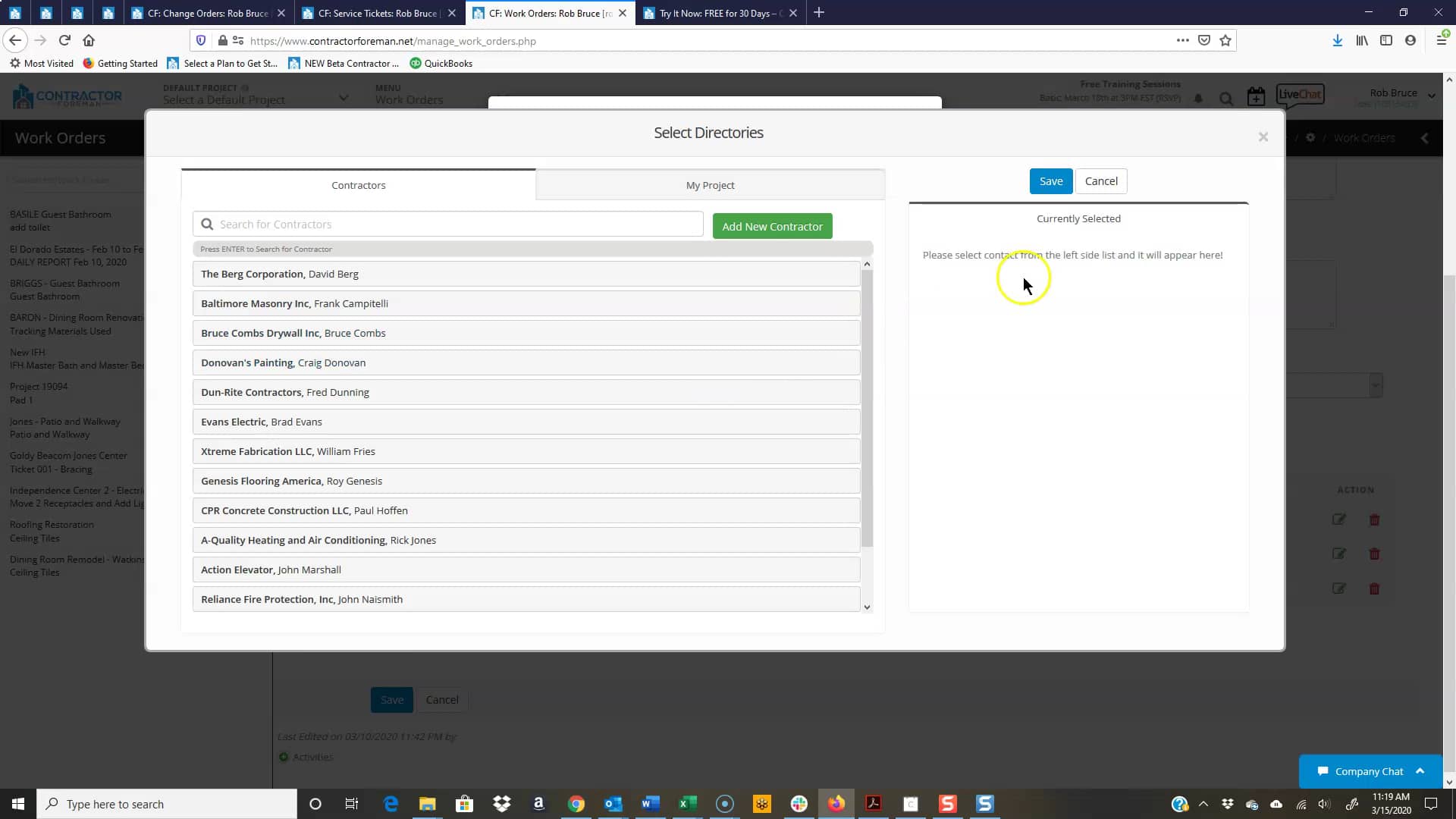1456x819 pixels.
Task: Open the Company Chat panel
Action: pyautogui.click(x=1370, y=770)
